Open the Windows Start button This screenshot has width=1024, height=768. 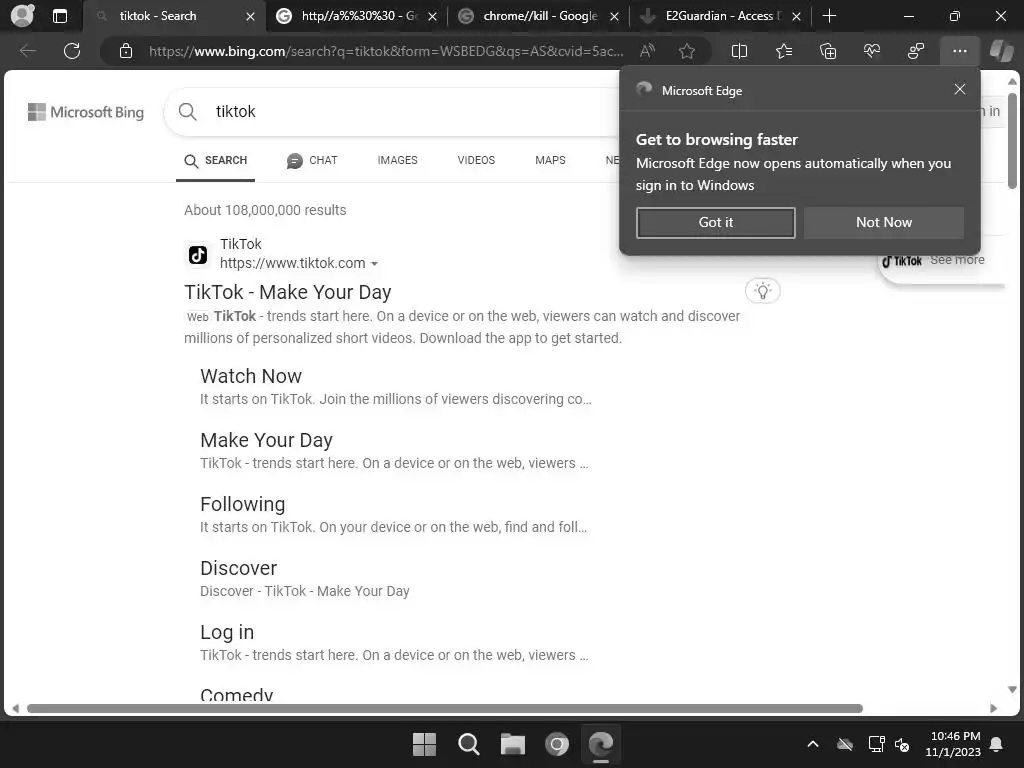tap(424, 744)
